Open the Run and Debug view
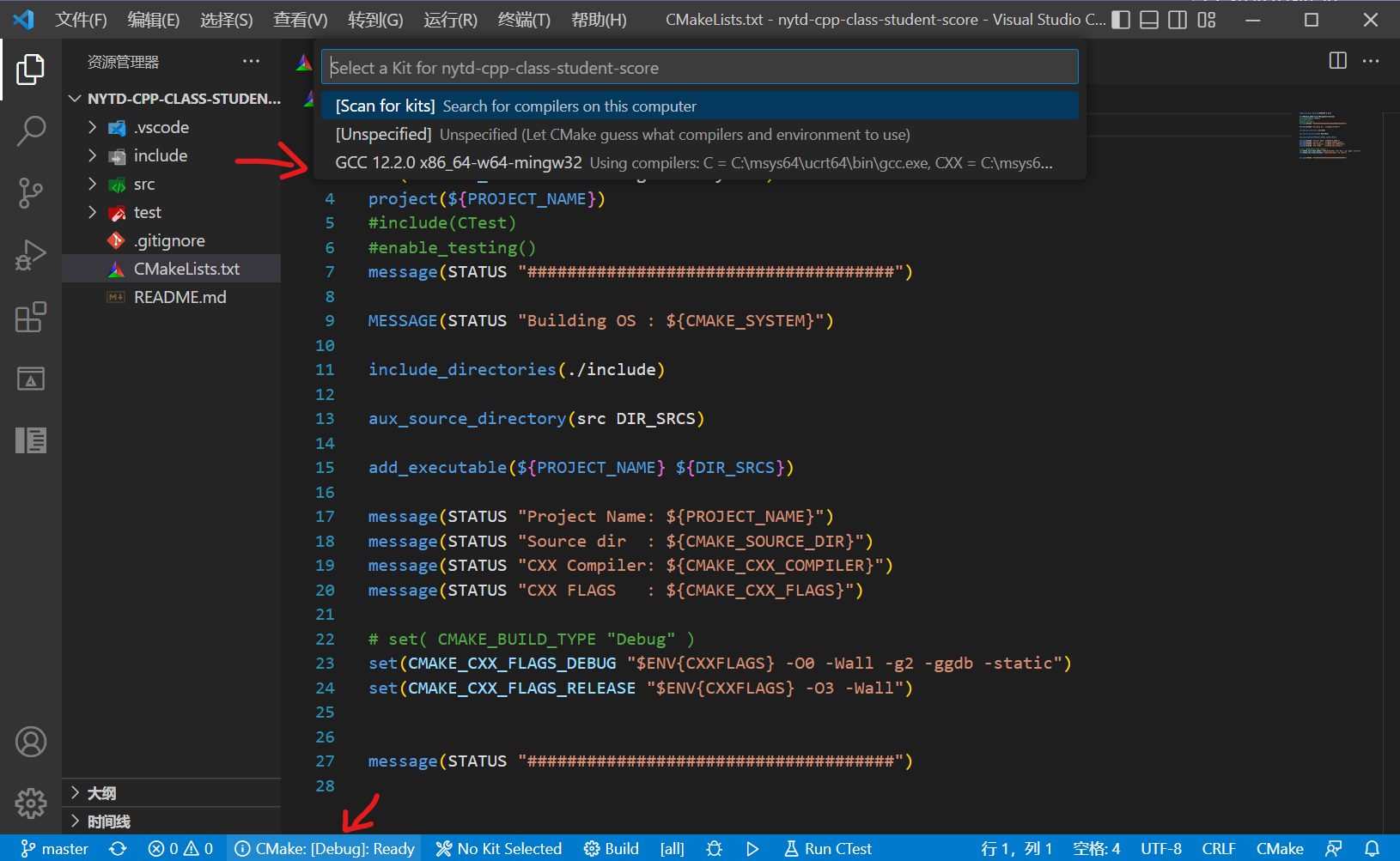1400x861 pixels. 31,255
